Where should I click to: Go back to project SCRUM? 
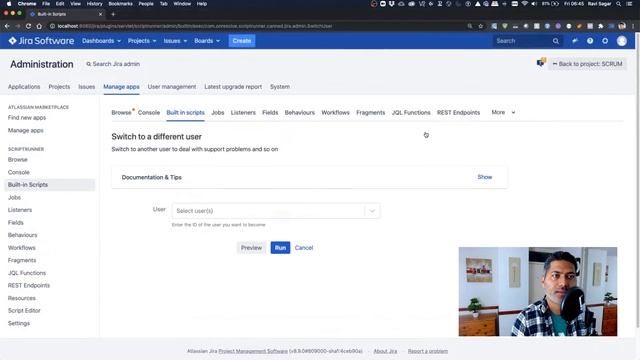coord(587,64)
